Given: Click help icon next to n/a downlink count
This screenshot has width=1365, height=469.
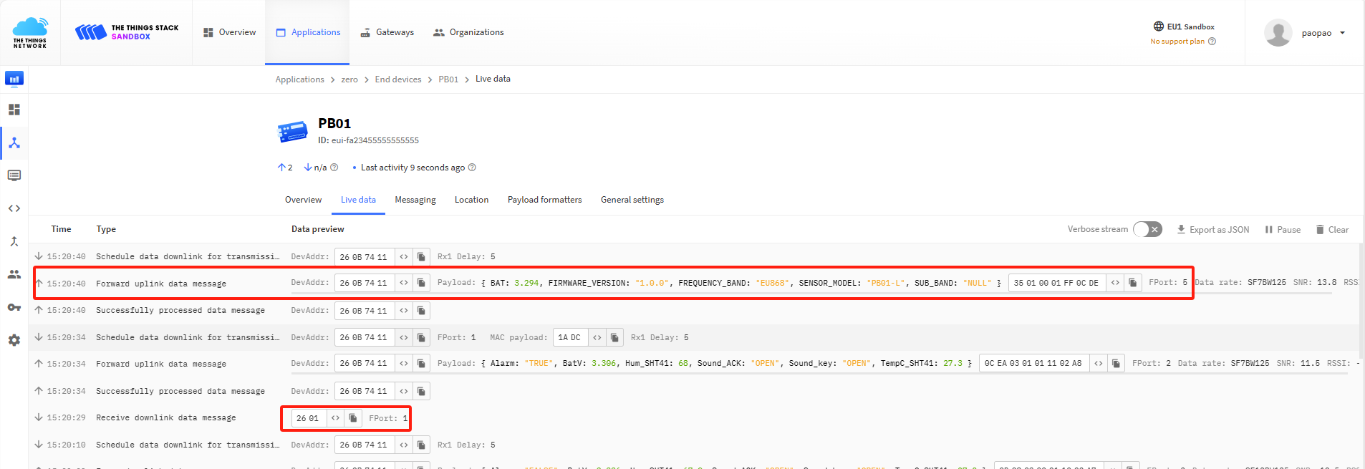Looking at the screenshot, I should click(334, 167).
